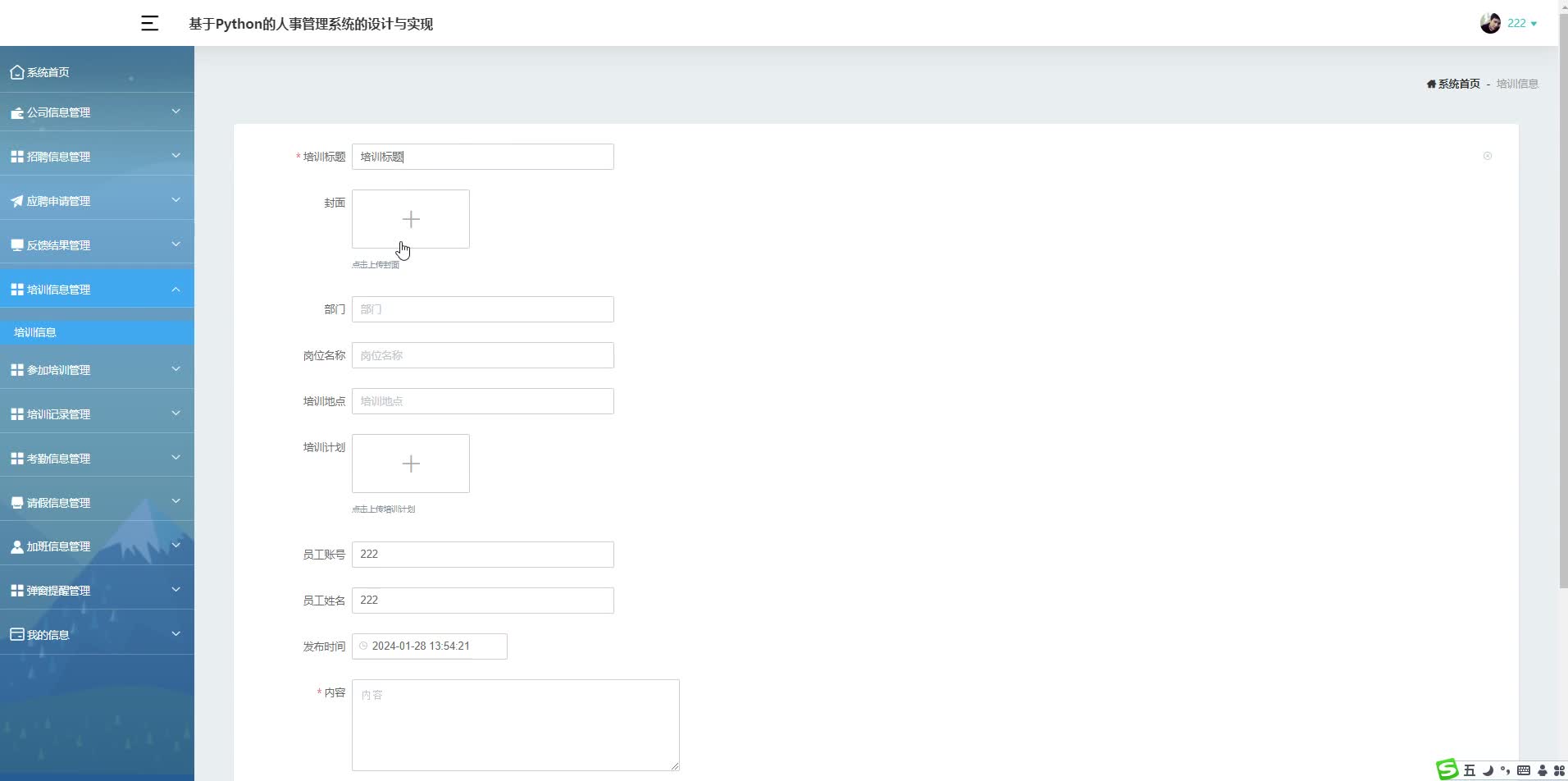The image size is (1568, 781).
Task: Click the IME user account icon
Action: pyautogui.click(x=1543, y=770)
